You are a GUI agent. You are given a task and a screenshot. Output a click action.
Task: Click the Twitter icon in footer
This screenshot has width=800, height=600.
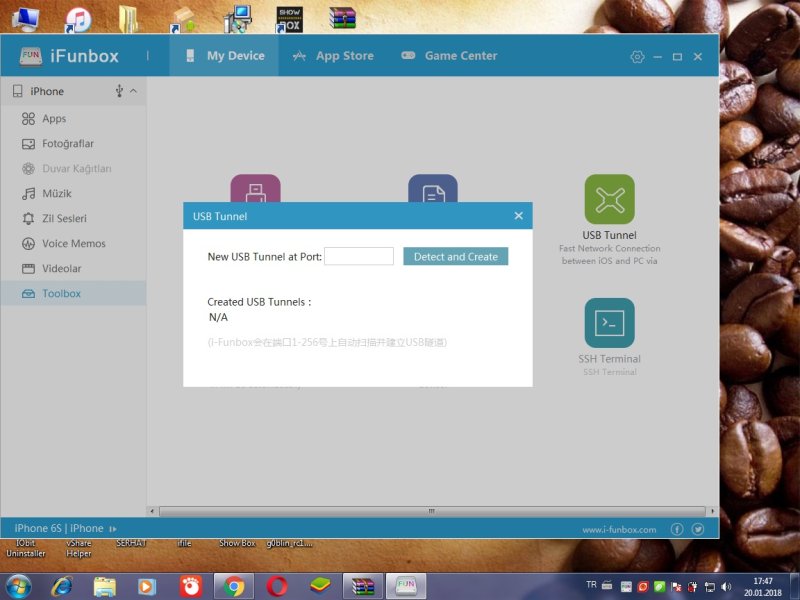click(698, 528)
